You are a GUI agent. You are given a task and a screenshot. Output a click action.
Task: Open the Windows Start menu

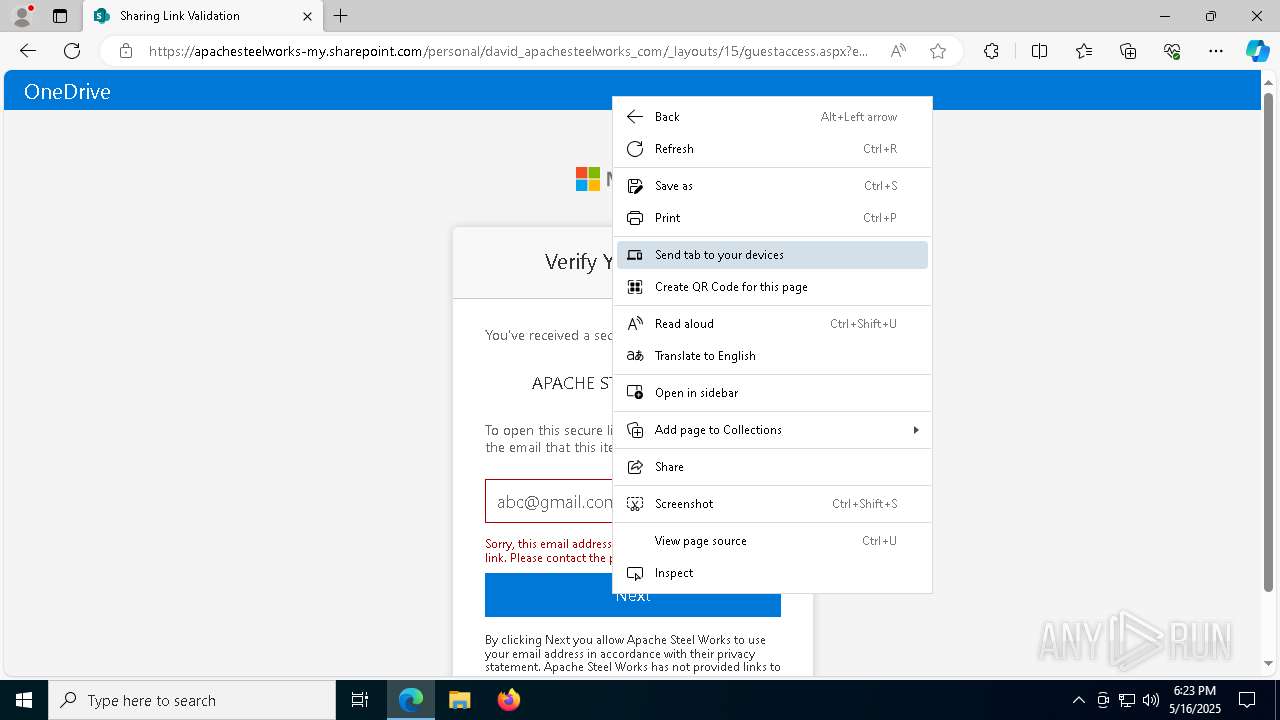pyautogui.click(x=24, y=700)
